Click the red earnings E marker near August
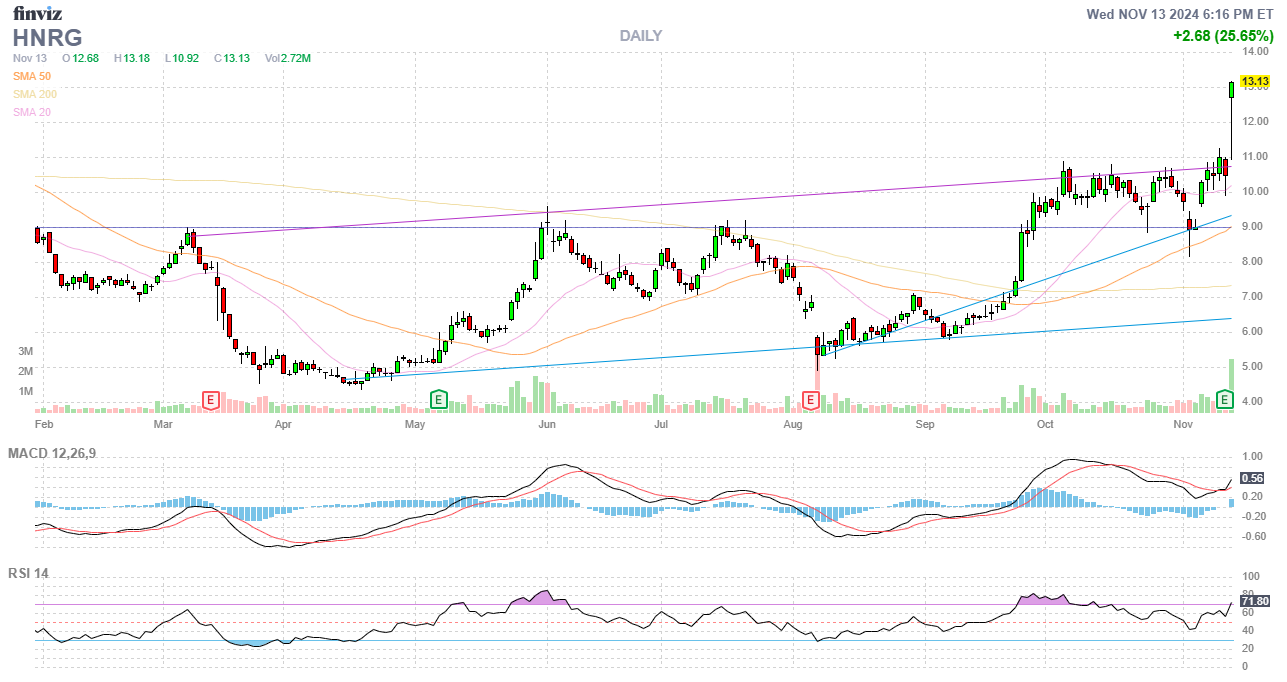Viewport: 1287px width, 682px height. coord(811,400)
